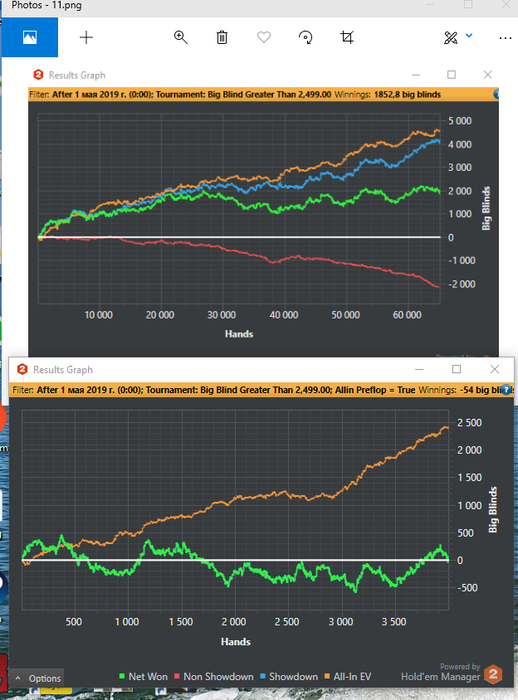
Task: Click the '3 500' x-axis value
Action: coord(394,621)
